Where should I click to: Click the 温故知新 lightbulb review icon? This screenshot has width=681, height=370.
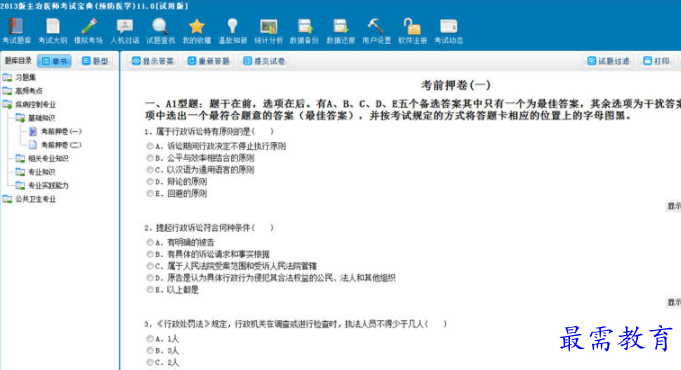[x=232, y=31]
